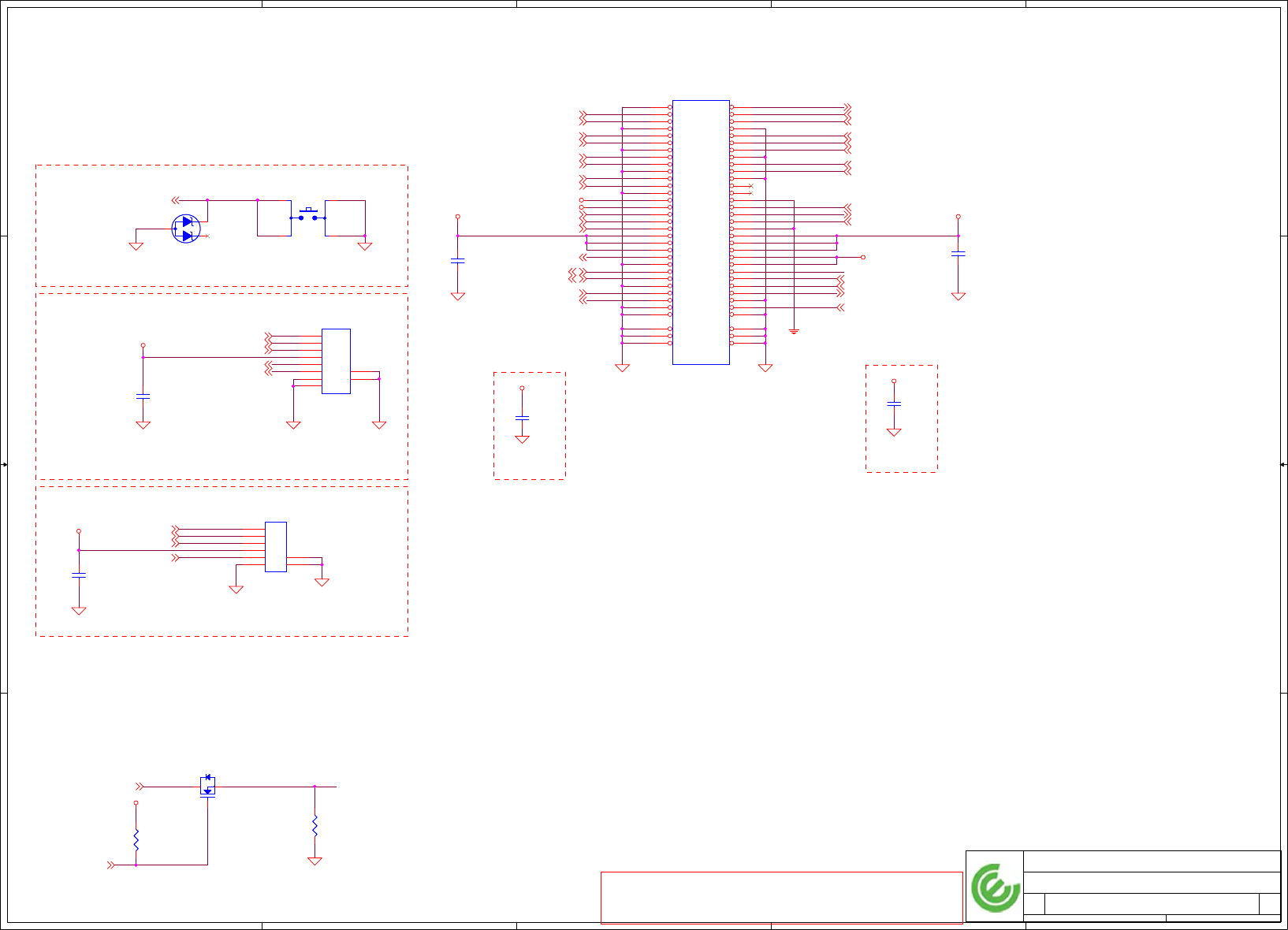This screenshot has width=1288, height=930.
Task: Click the green company logo in the title block
Action: pyautogui.click(x=996, y=887)
